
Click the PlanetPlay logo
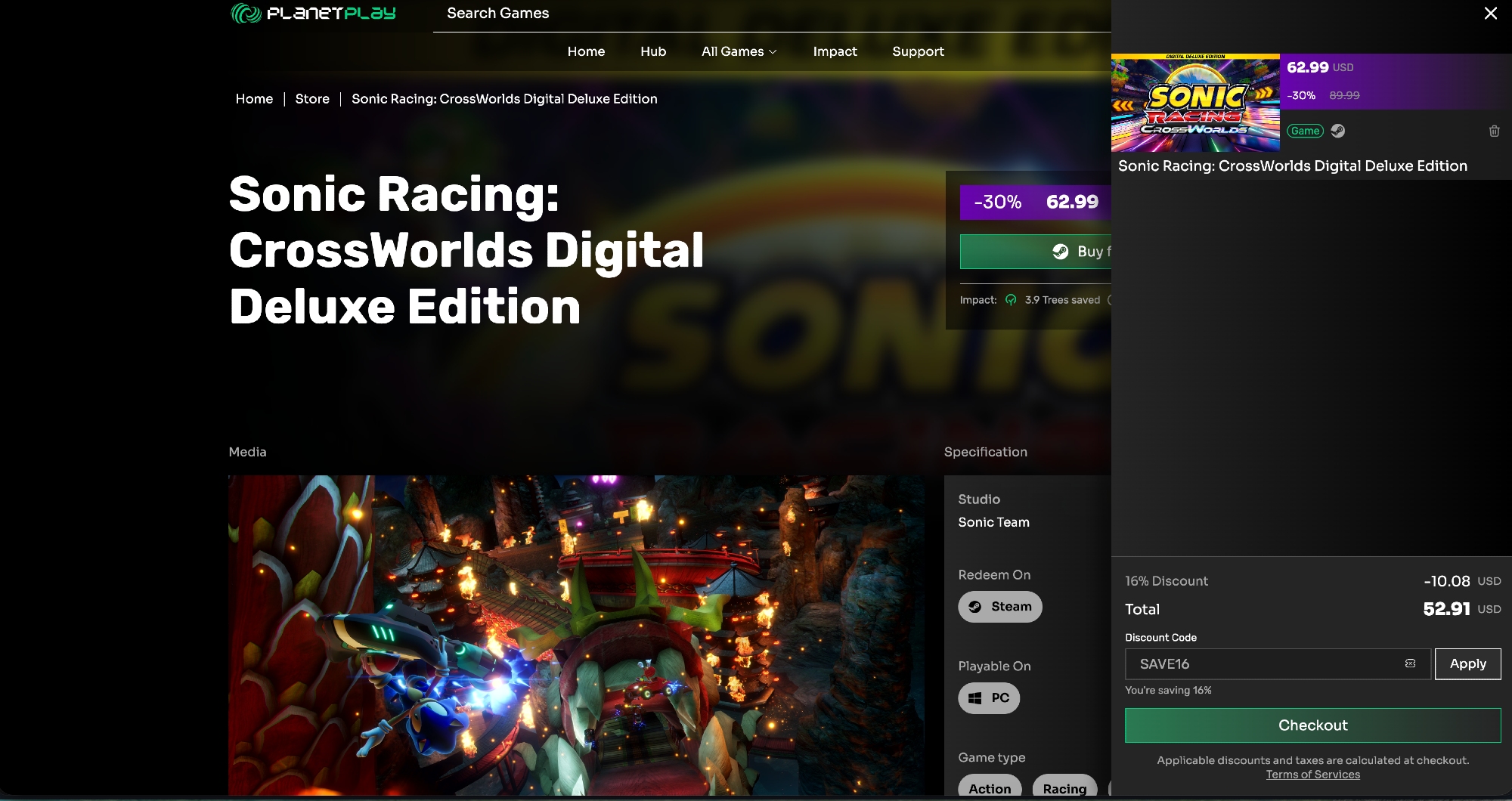pyautogui.click(x=313, y=14)
